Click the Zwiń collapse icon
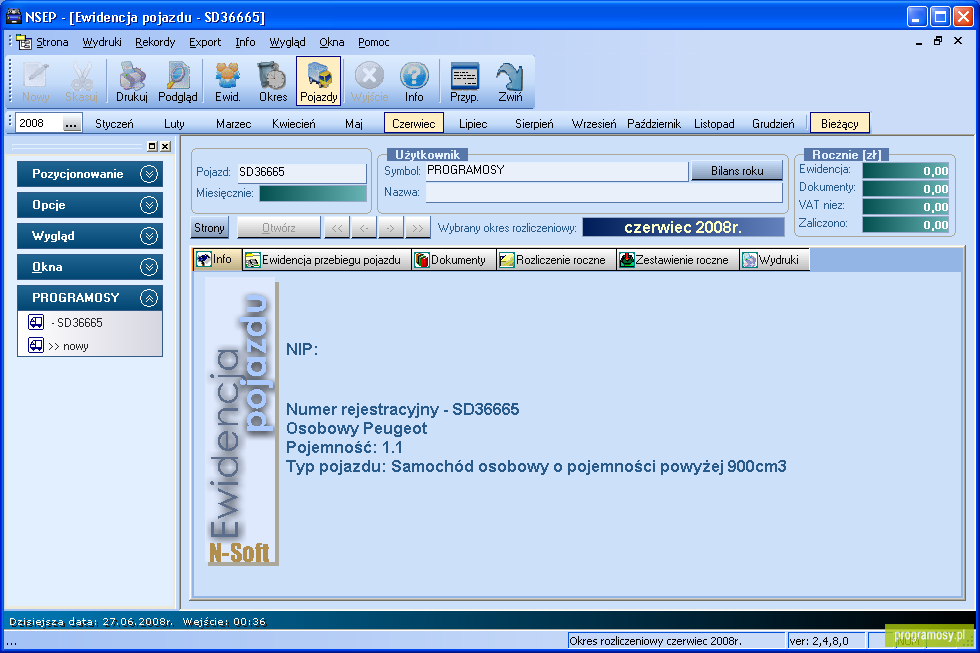The width and height of the screenshot is (980, 653). (x=510, y=81)
